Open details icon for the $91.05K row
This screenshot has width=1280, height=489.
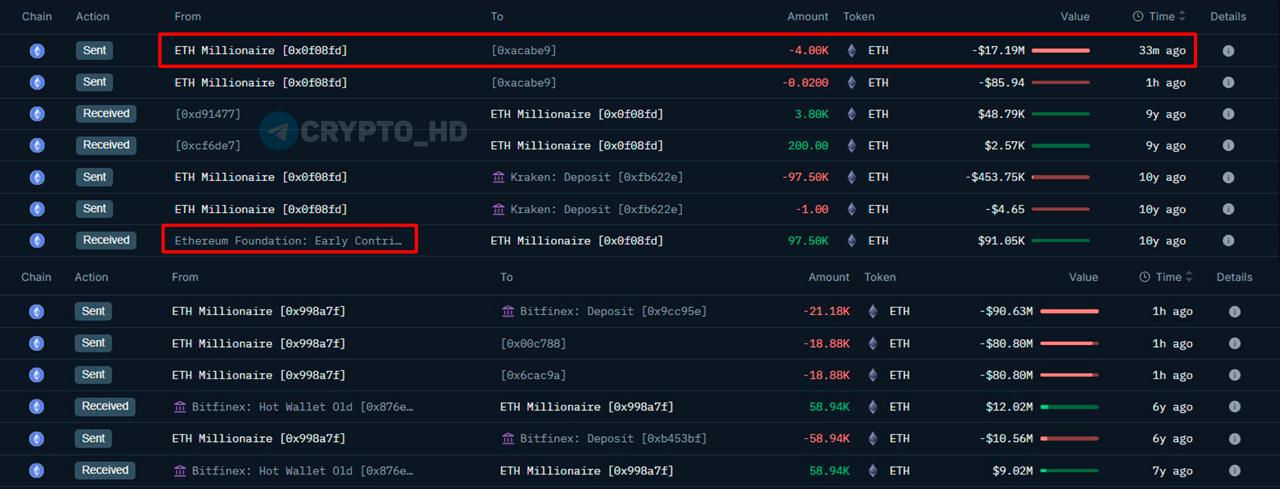1228,241
